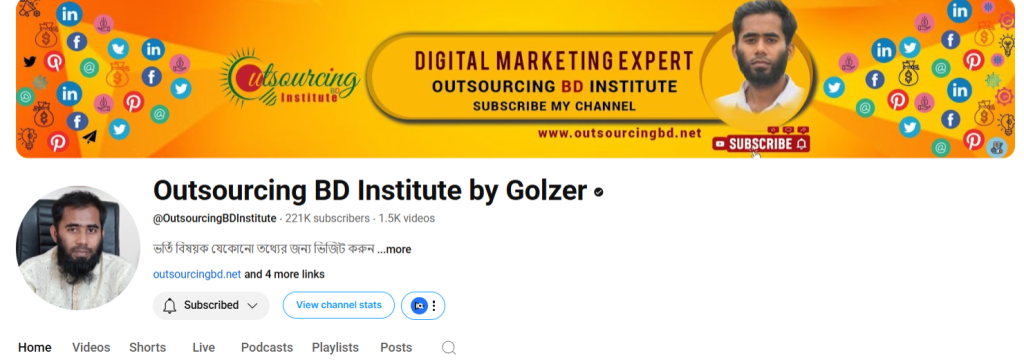
Task: Switch to the Home tab
Action: click(35, 348)
